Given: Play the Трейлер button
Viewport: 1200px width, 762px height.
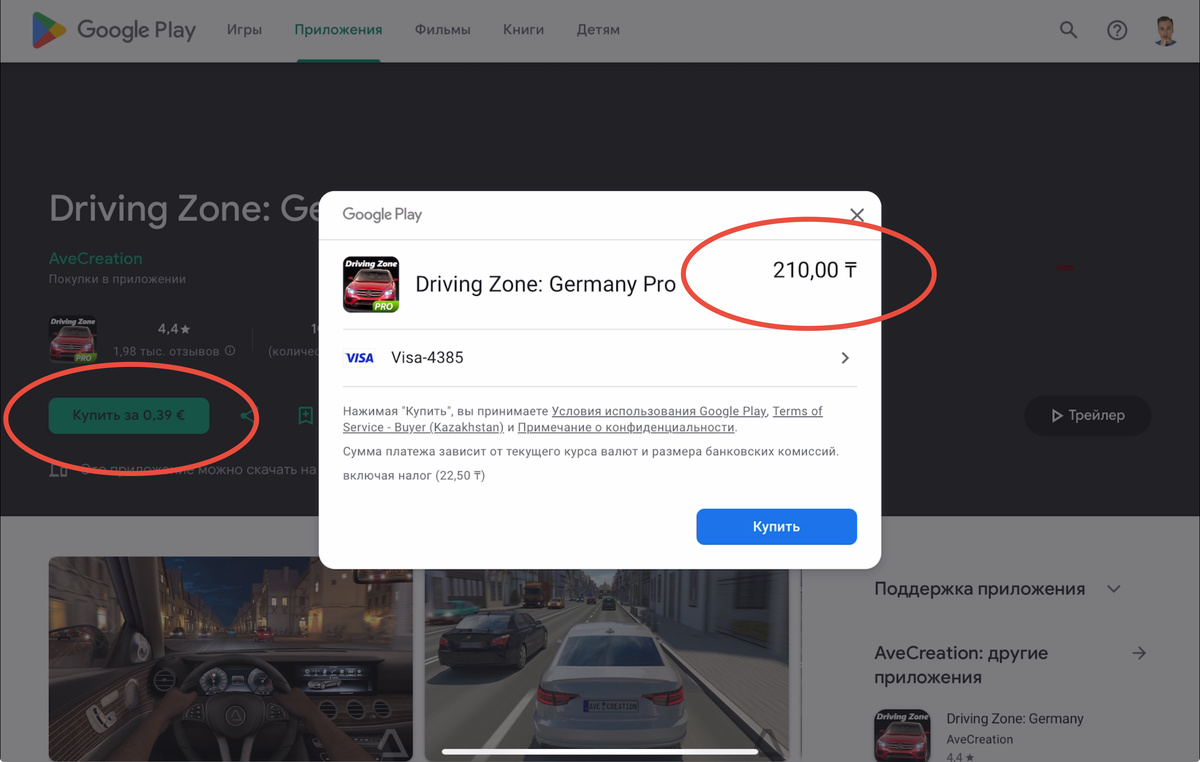Looking at the screenshot, I should point(1087,415).
